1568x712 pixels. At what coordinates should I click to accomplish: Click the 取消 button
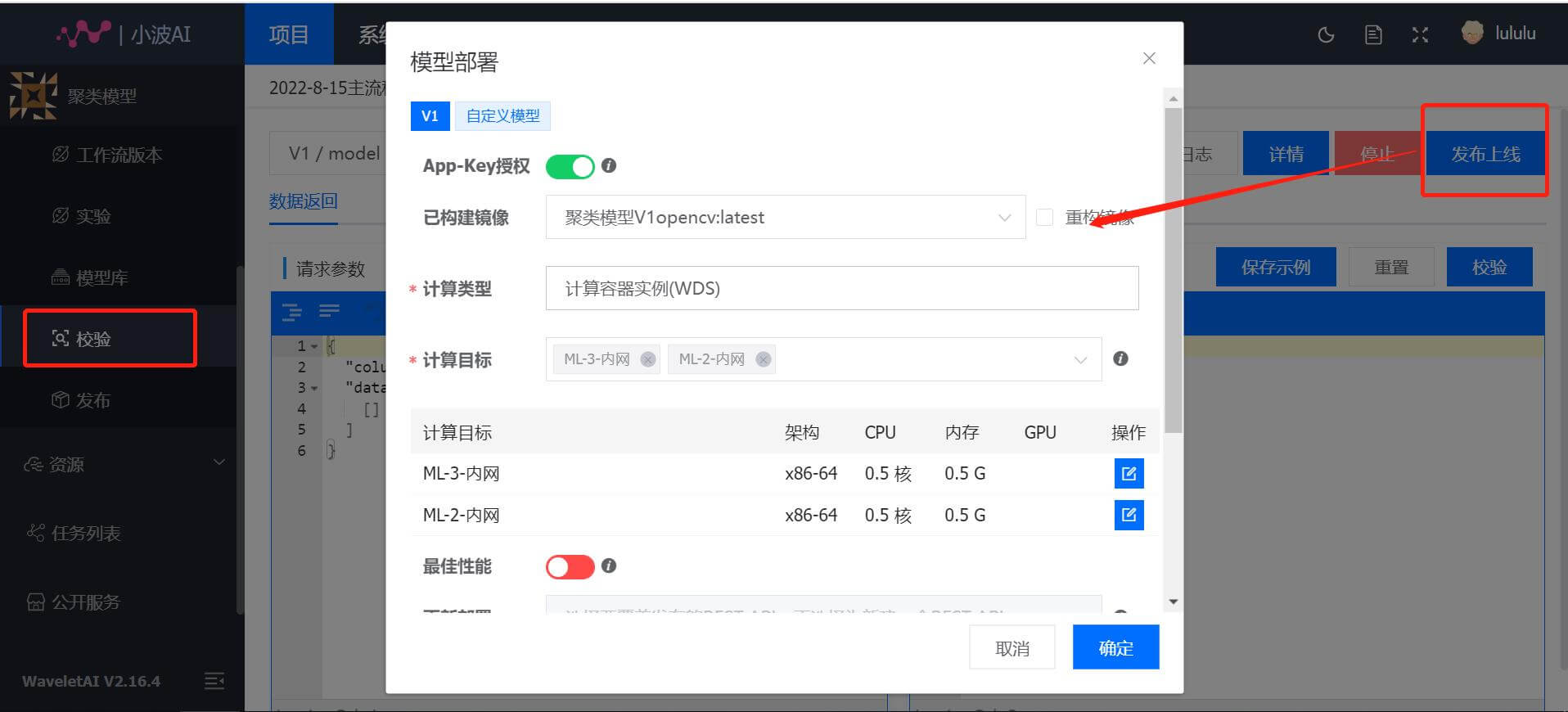coord(1012,647)
